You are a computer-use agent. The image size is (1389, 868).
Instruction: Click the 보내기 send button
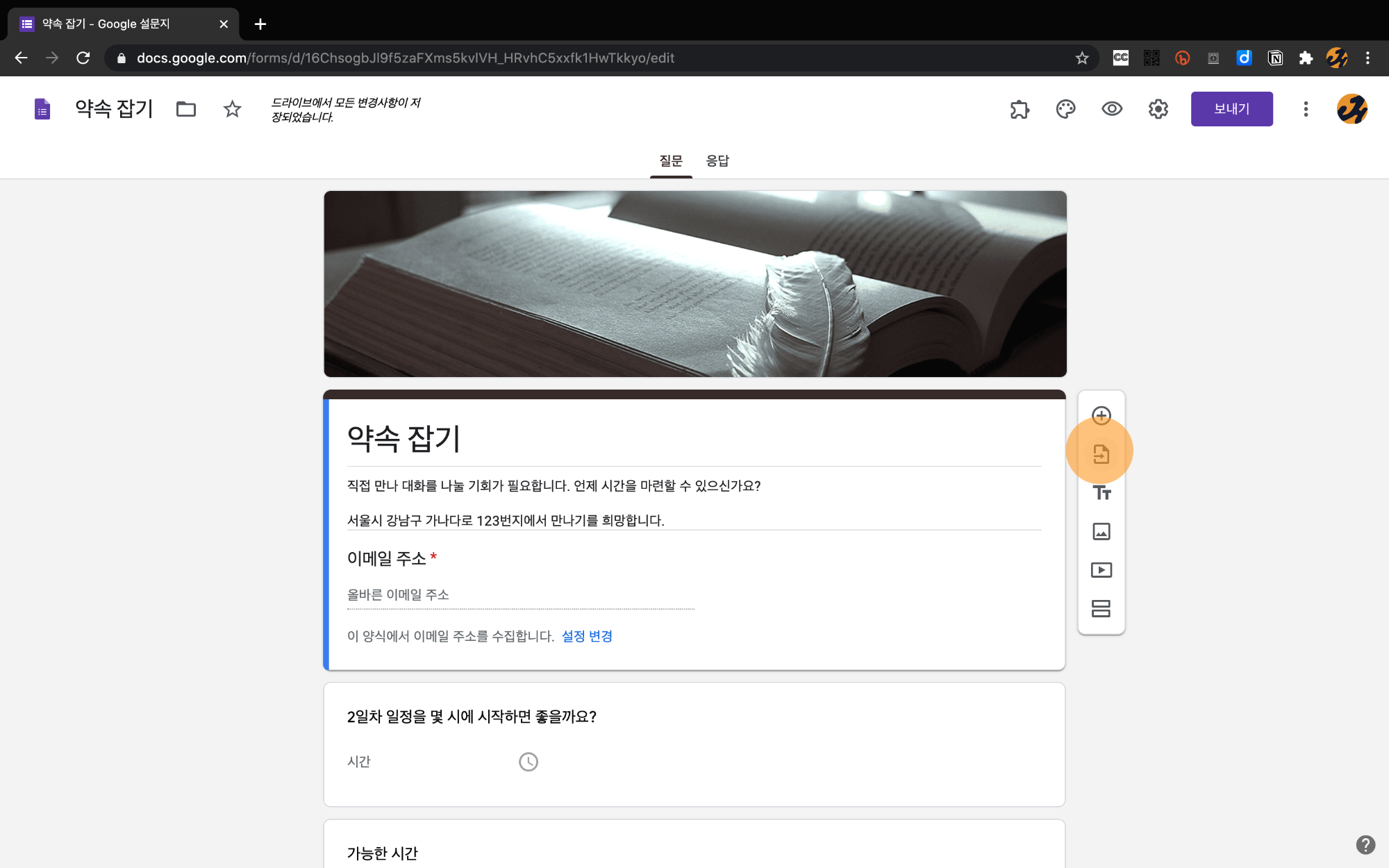pos(1231,109)
